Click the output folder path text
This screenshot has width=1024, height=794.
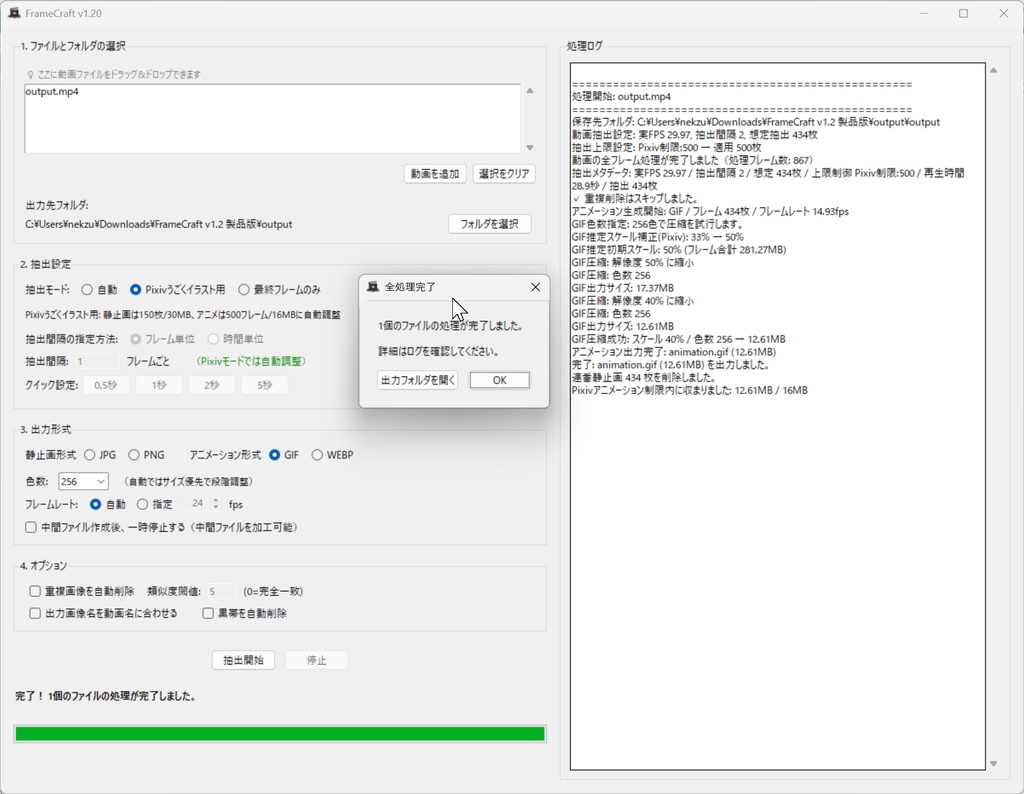click(159, 224)
